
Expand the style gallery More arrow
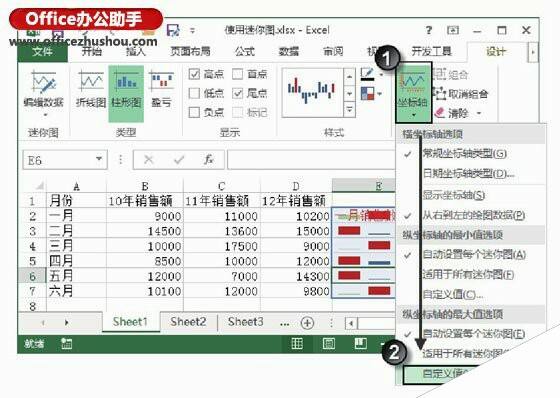click(x=349, y=110)
